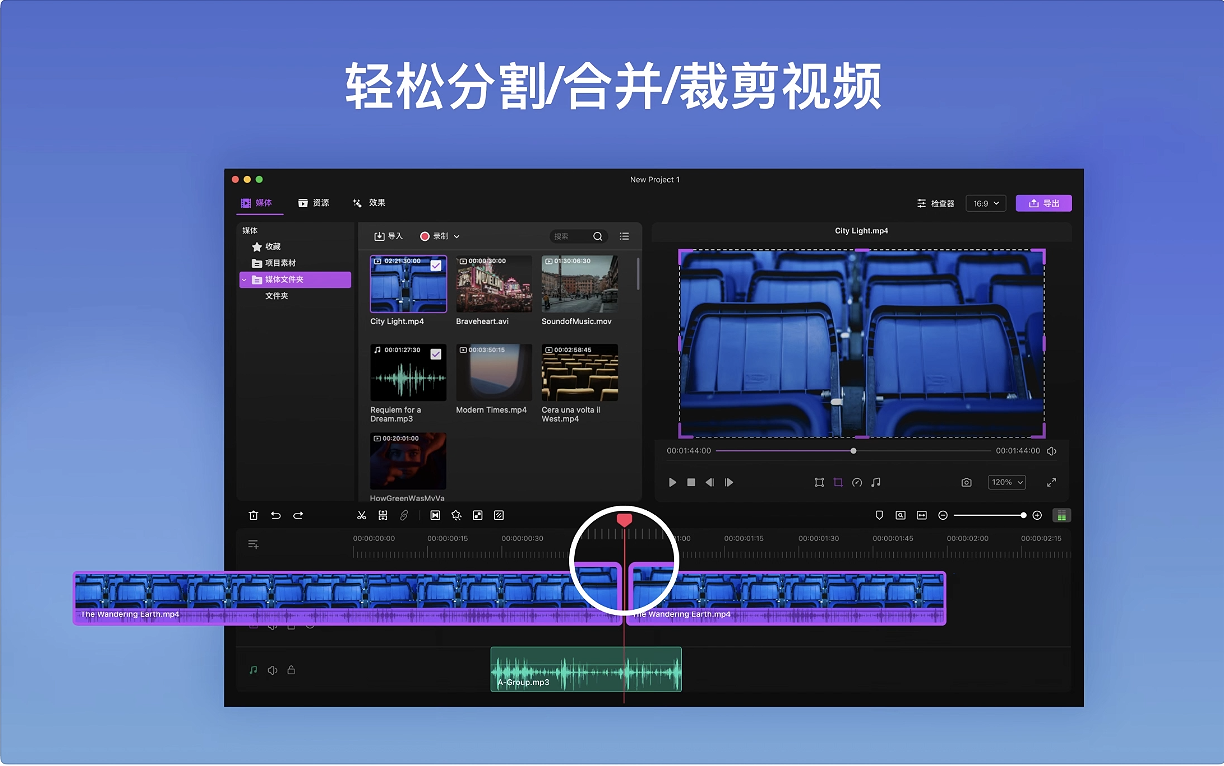This screenshot has height=766, width=1224.
Task: Take a snapshot with the camera icon
Action: 966,482
